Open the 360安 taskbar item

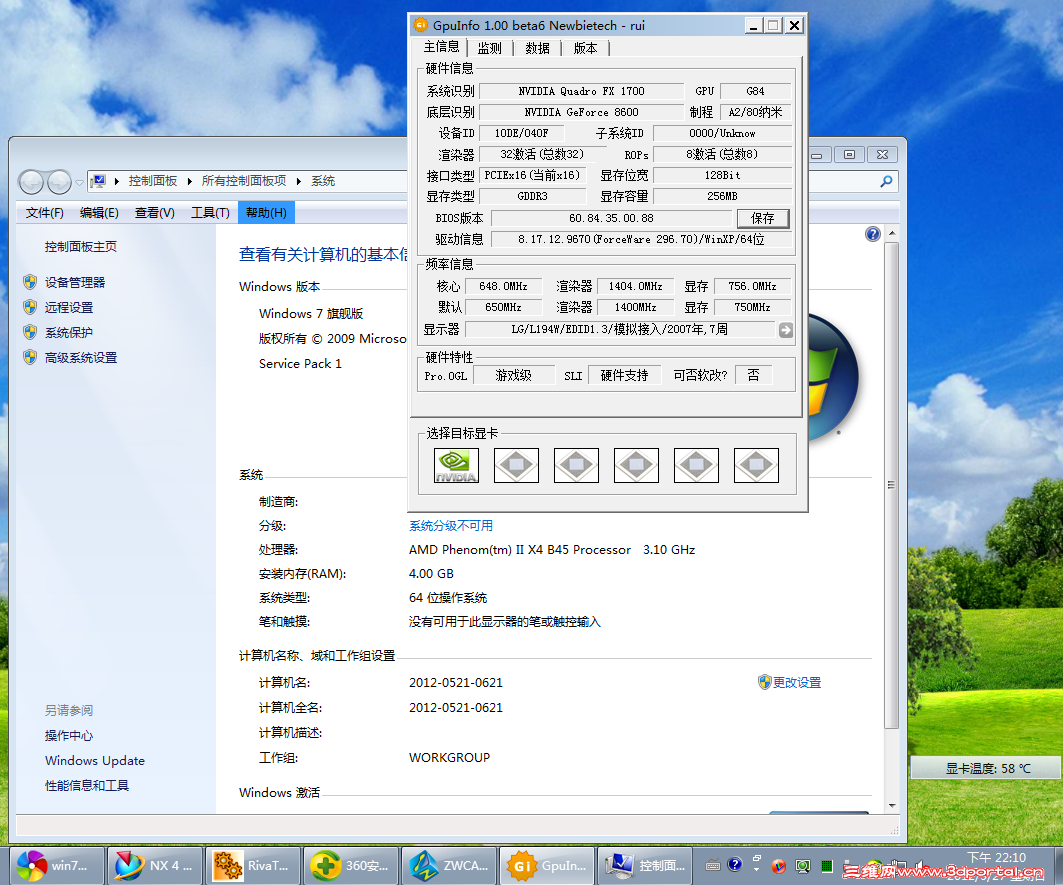[x=350, y=865]
